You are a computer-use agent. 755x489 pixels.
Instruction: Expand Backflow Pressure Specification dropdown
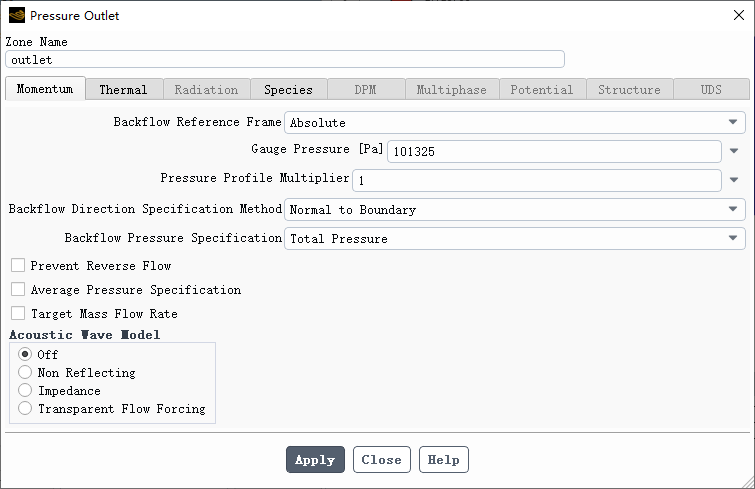click(515, 238)
